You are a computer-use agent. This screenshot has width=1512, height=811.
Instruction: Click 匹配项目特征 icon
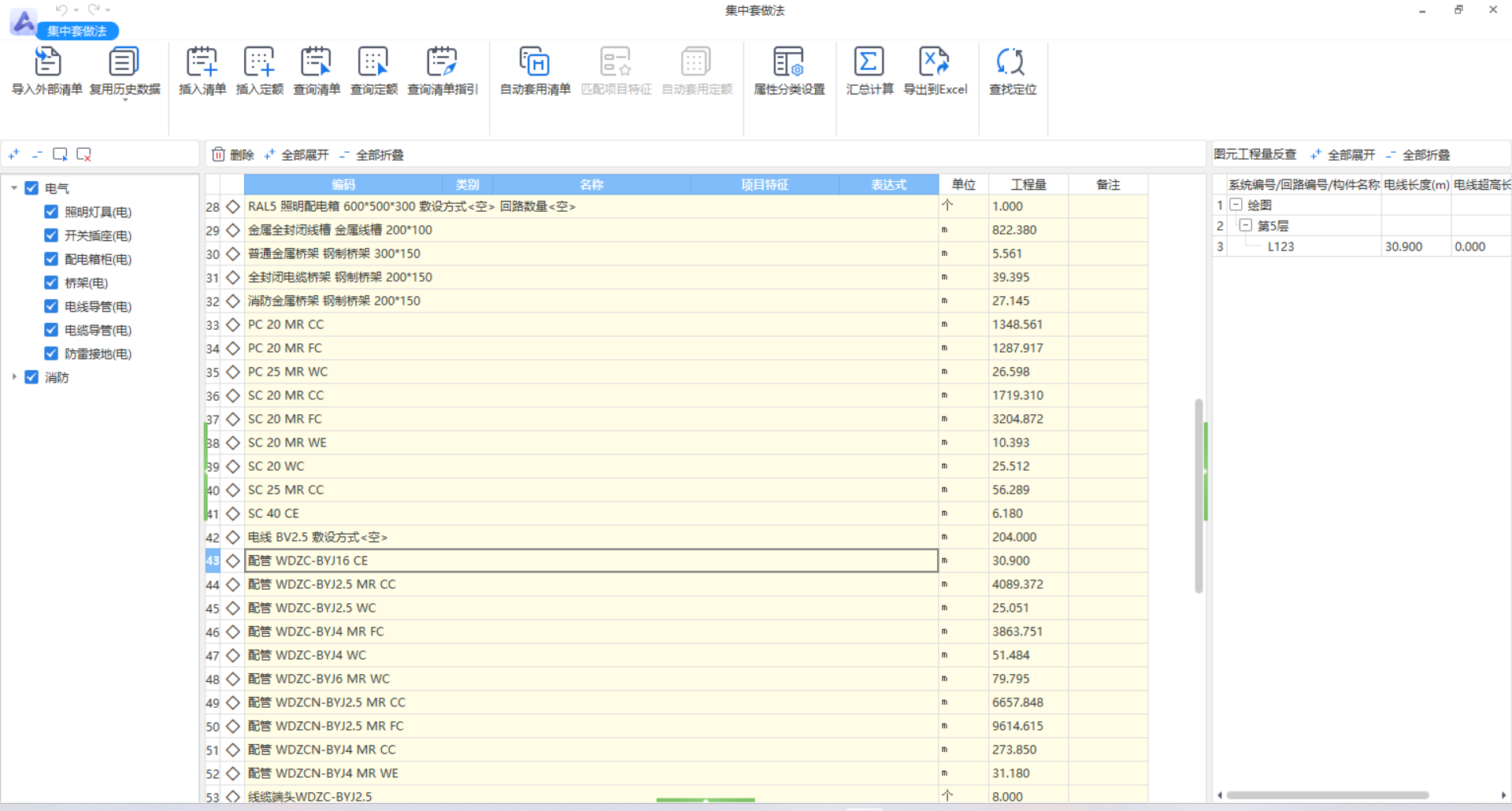click(616, 61)
